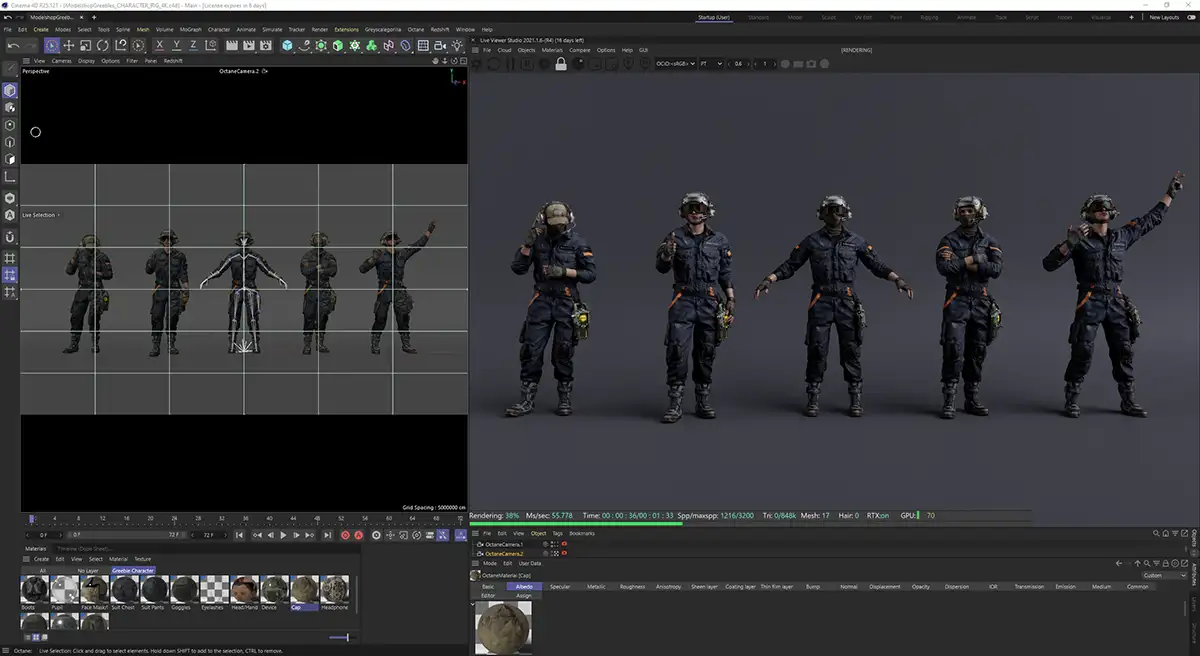Toggle the X axis lock
Image resolution: width=1200 pixels, height=656 pixels.
tap(159, 46)
